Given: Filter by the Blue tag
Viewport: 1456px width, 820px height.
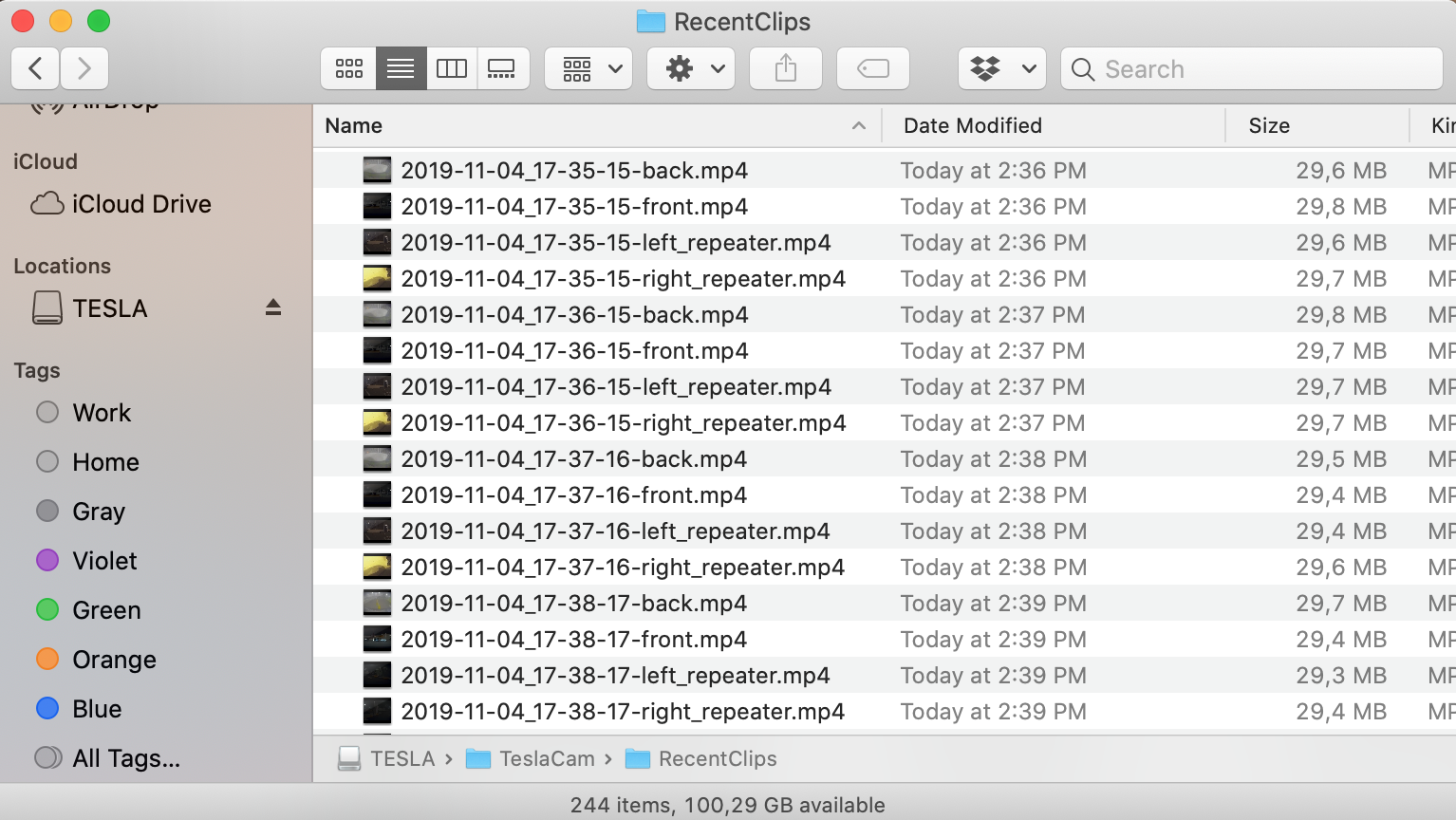Looking at the screenshot, I should point(79,709).
